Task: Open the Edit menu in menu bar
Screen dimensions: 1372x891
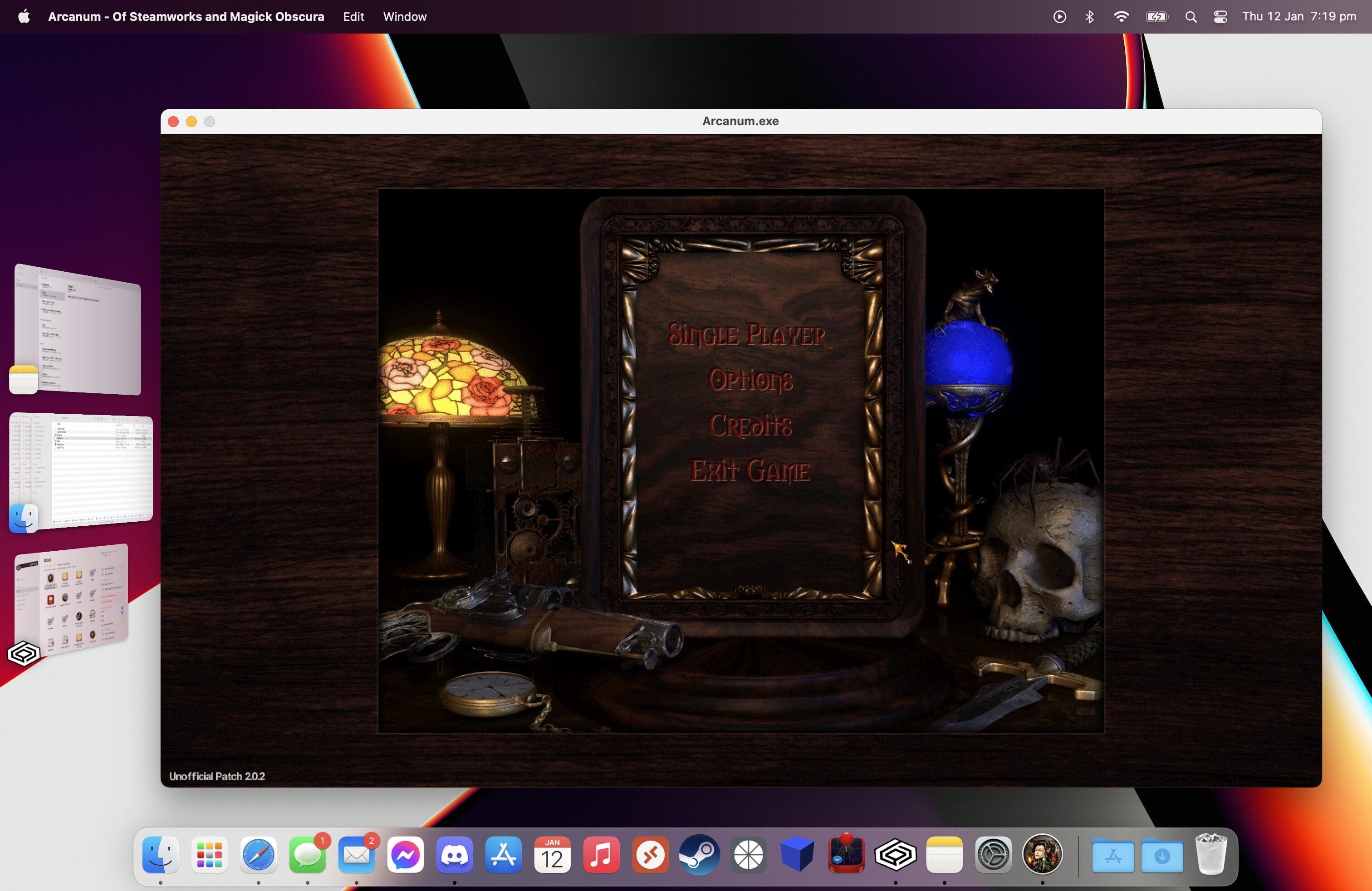Action: click(353, 17)
